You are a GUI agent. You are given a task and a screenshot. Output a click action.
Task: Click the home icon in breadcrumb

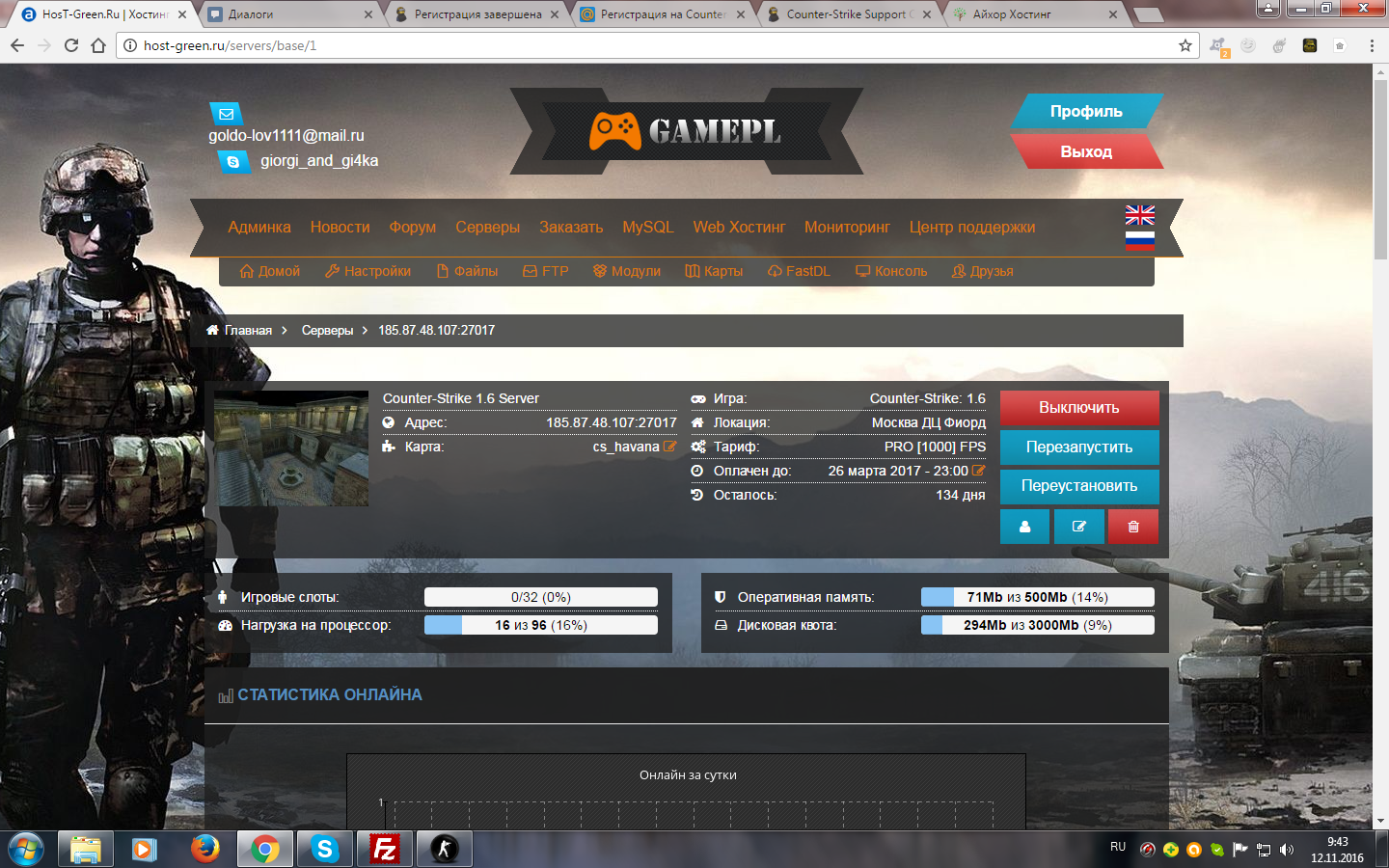[x=212, y=330]
